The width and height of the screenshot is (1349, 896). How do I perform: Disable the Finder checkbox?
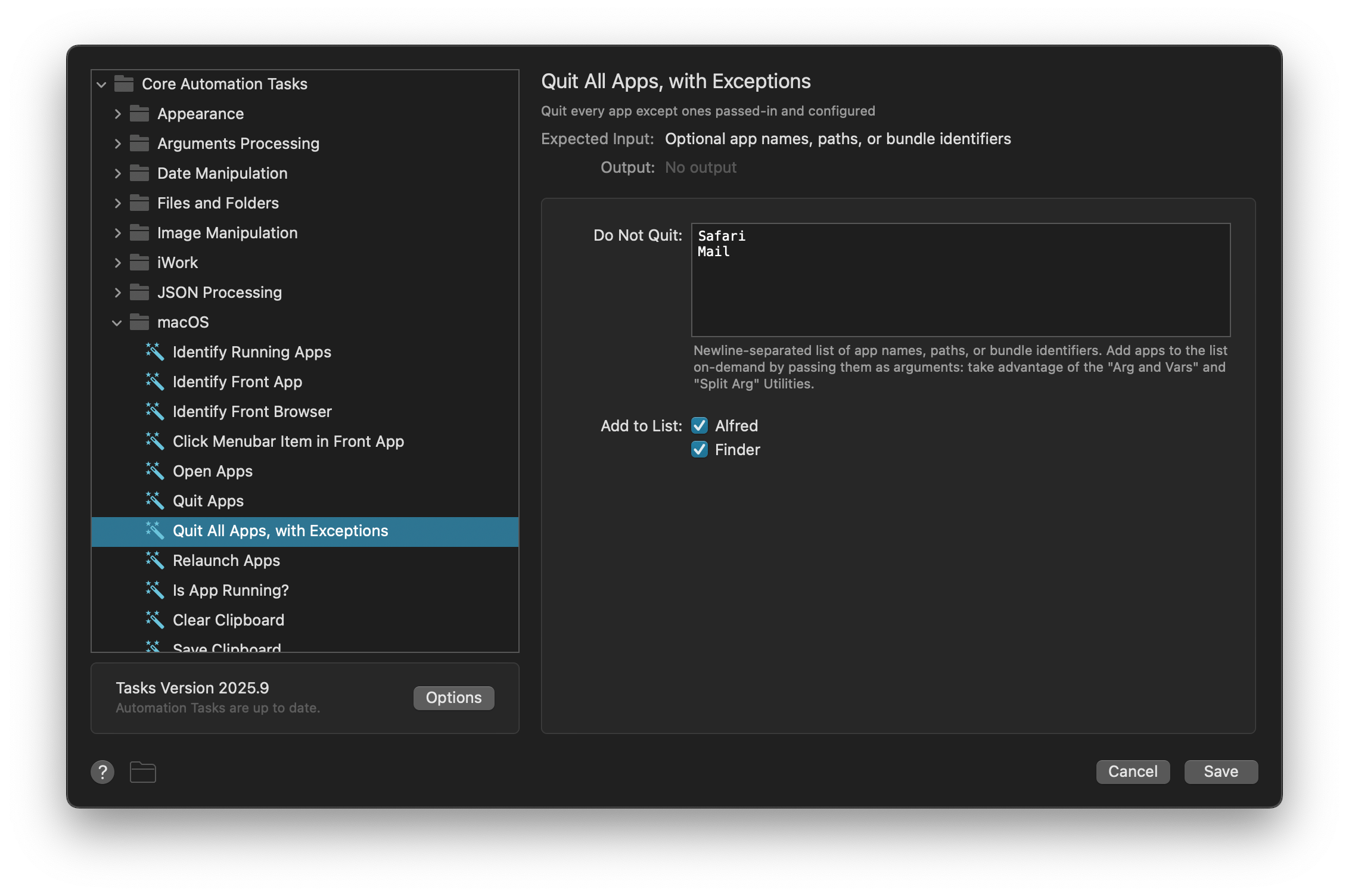click(x=700, y=449)
